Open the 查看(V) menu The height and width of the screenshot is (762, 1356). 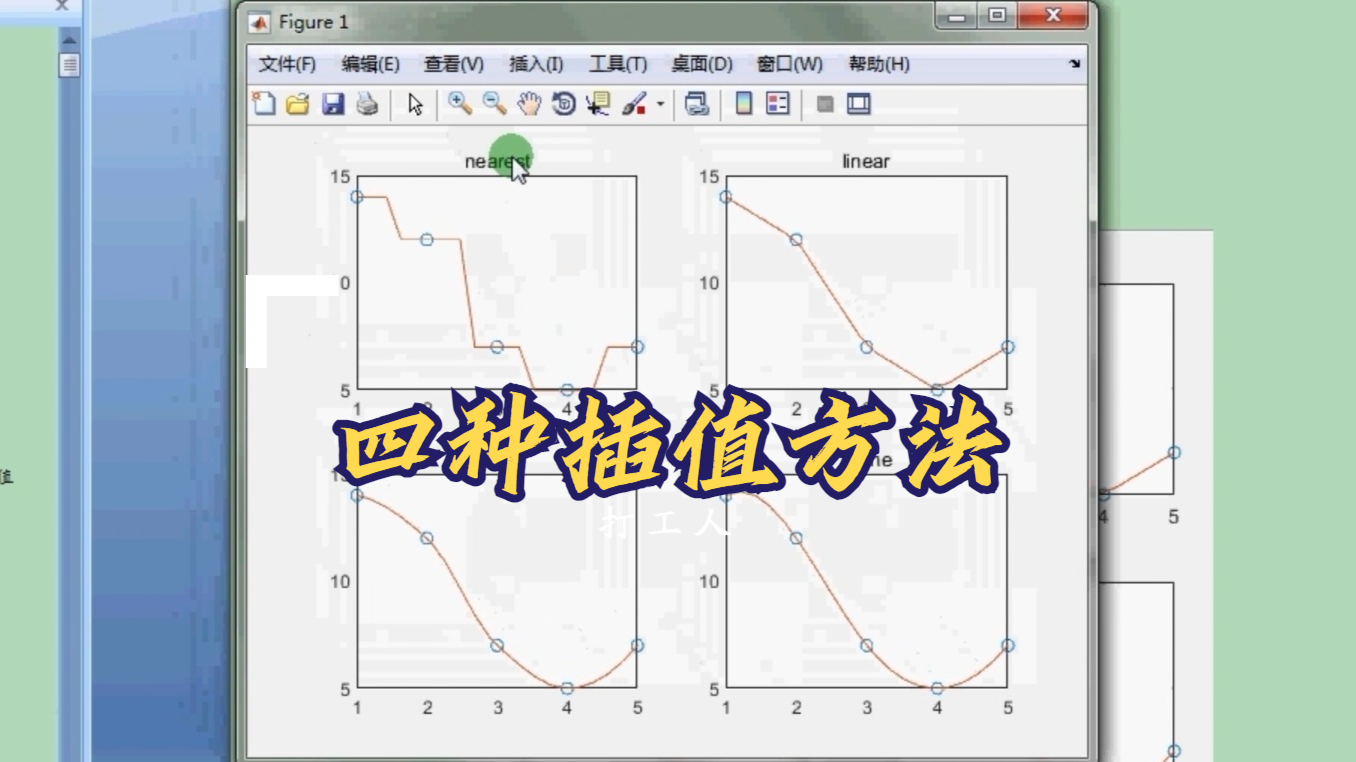click(454, 64)
